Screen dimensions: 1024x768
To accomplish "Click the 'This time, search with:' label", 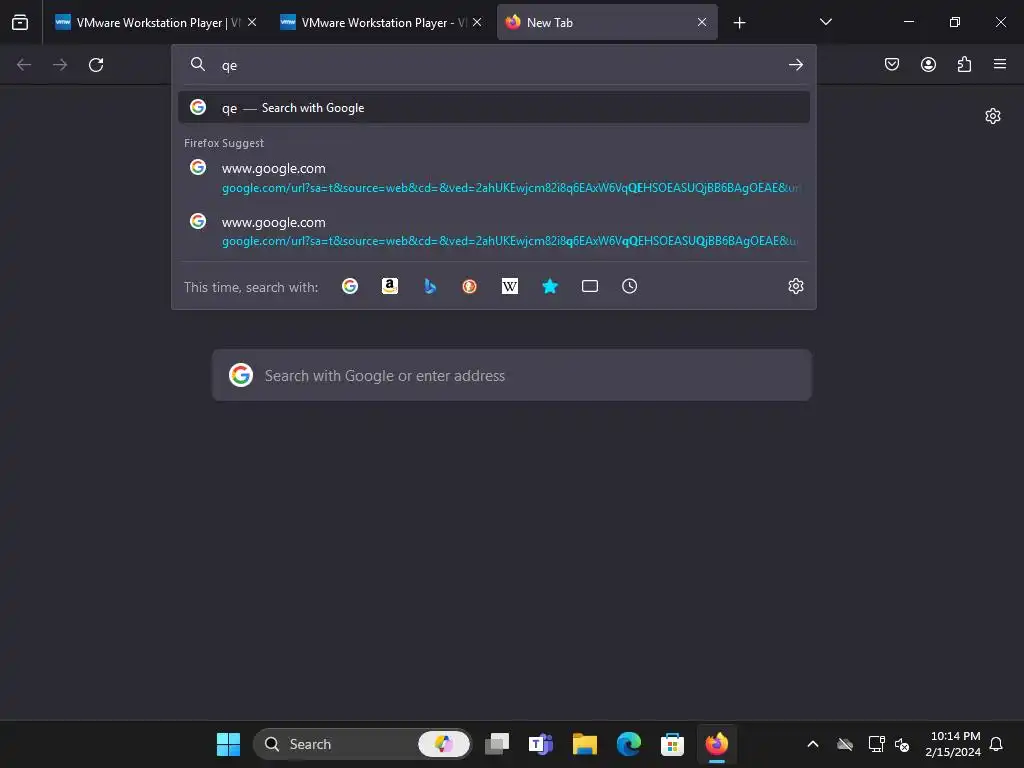I will pyautogui.click(x=251, y=287).
